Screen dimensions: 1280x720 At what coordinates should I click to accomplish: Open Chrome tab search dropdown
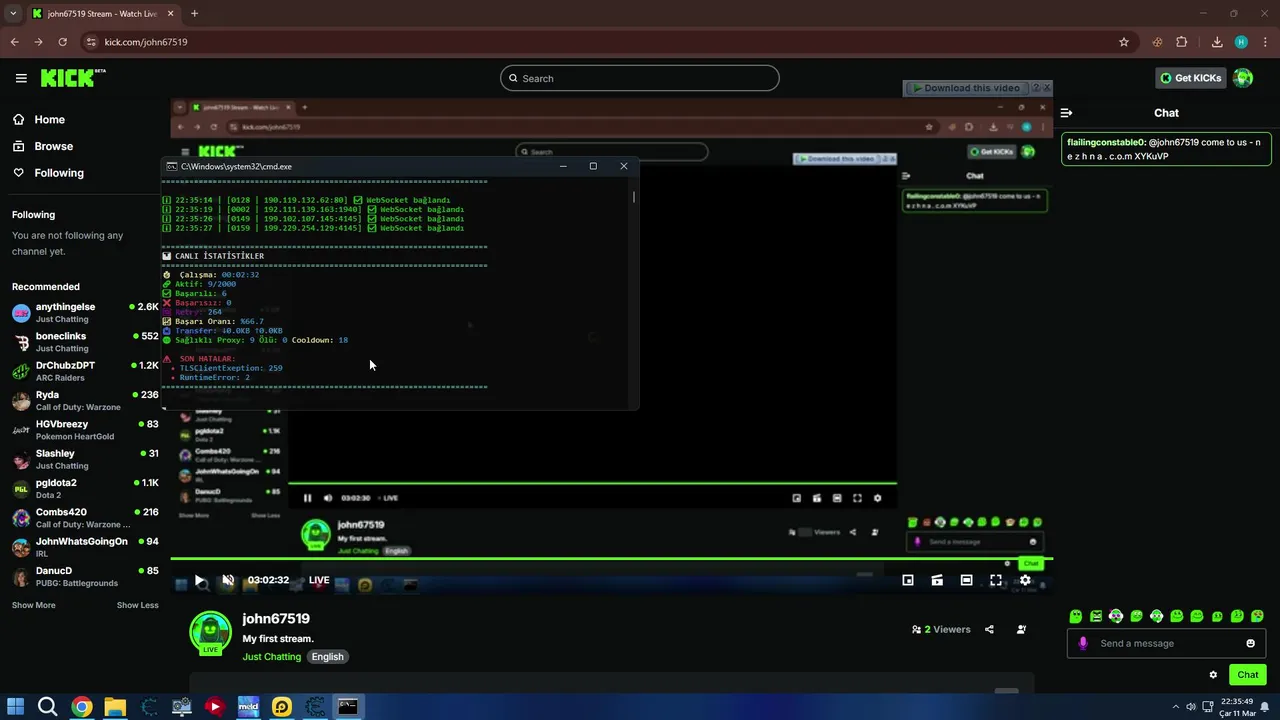click(x=13, y=14)
